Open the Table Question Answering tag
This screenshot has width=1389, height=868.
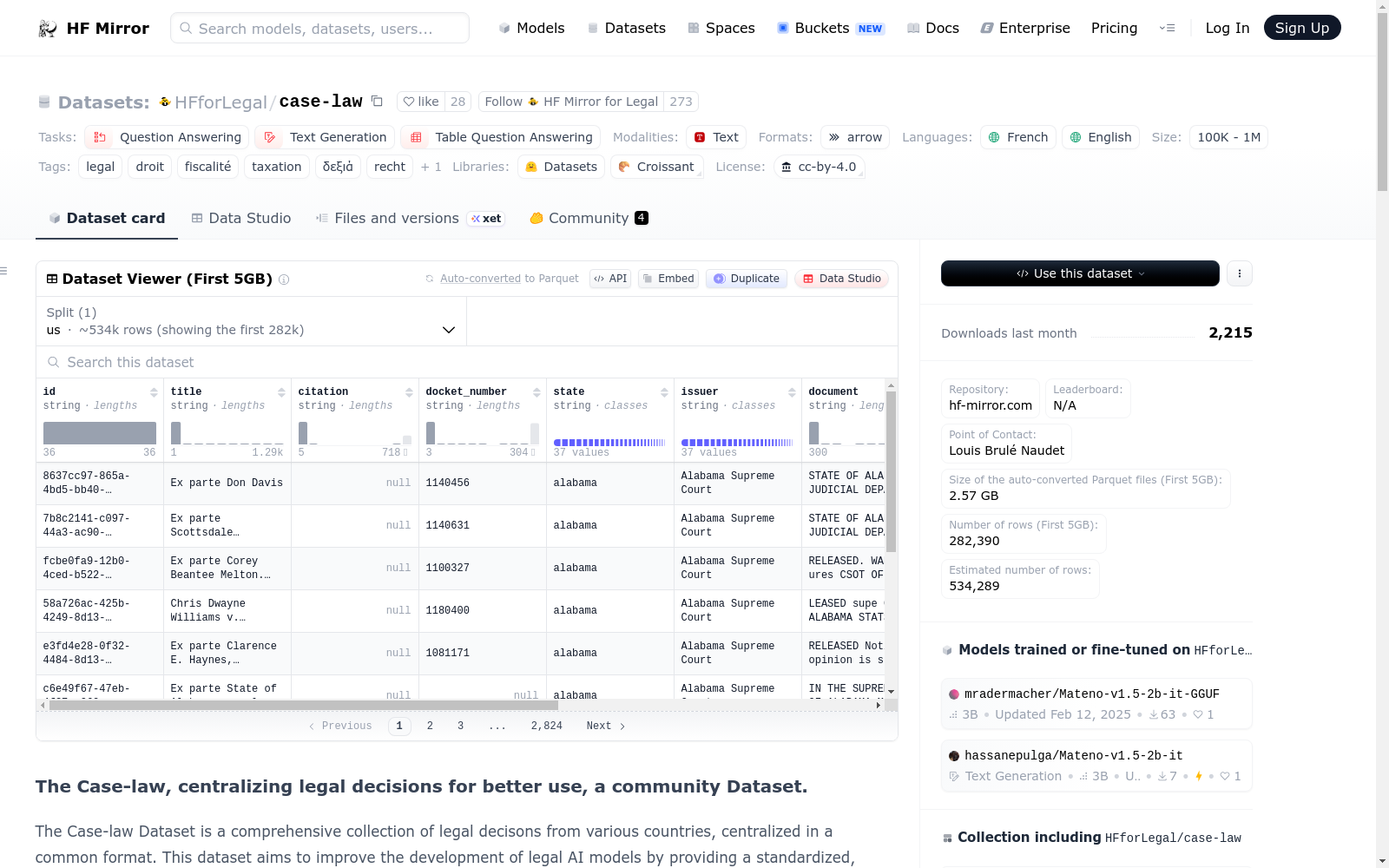click(x=500, y=137)
